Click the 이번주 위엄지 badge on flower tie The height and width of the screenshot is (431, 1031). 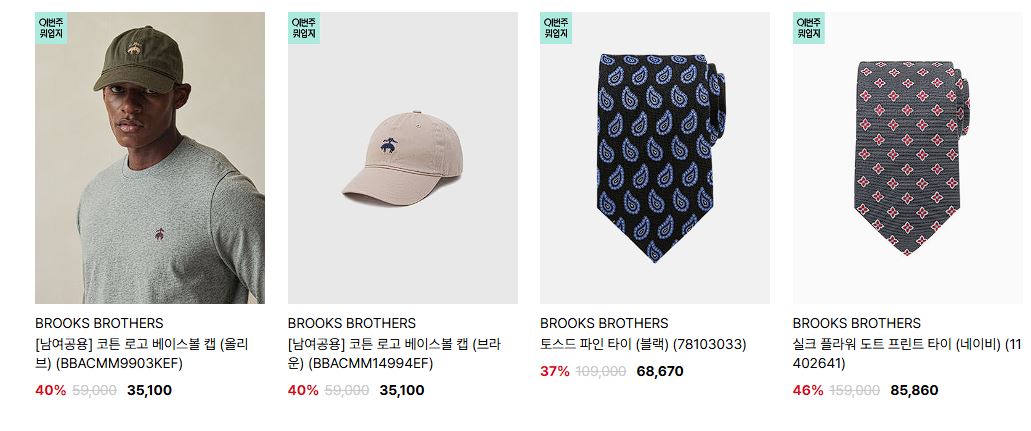coord(809,28)
